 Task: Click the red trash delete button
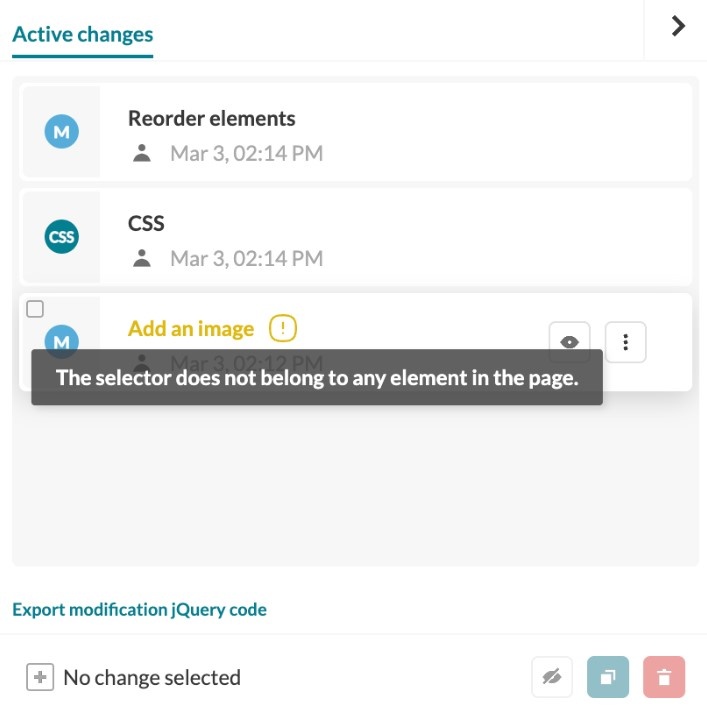click(664, 677)
